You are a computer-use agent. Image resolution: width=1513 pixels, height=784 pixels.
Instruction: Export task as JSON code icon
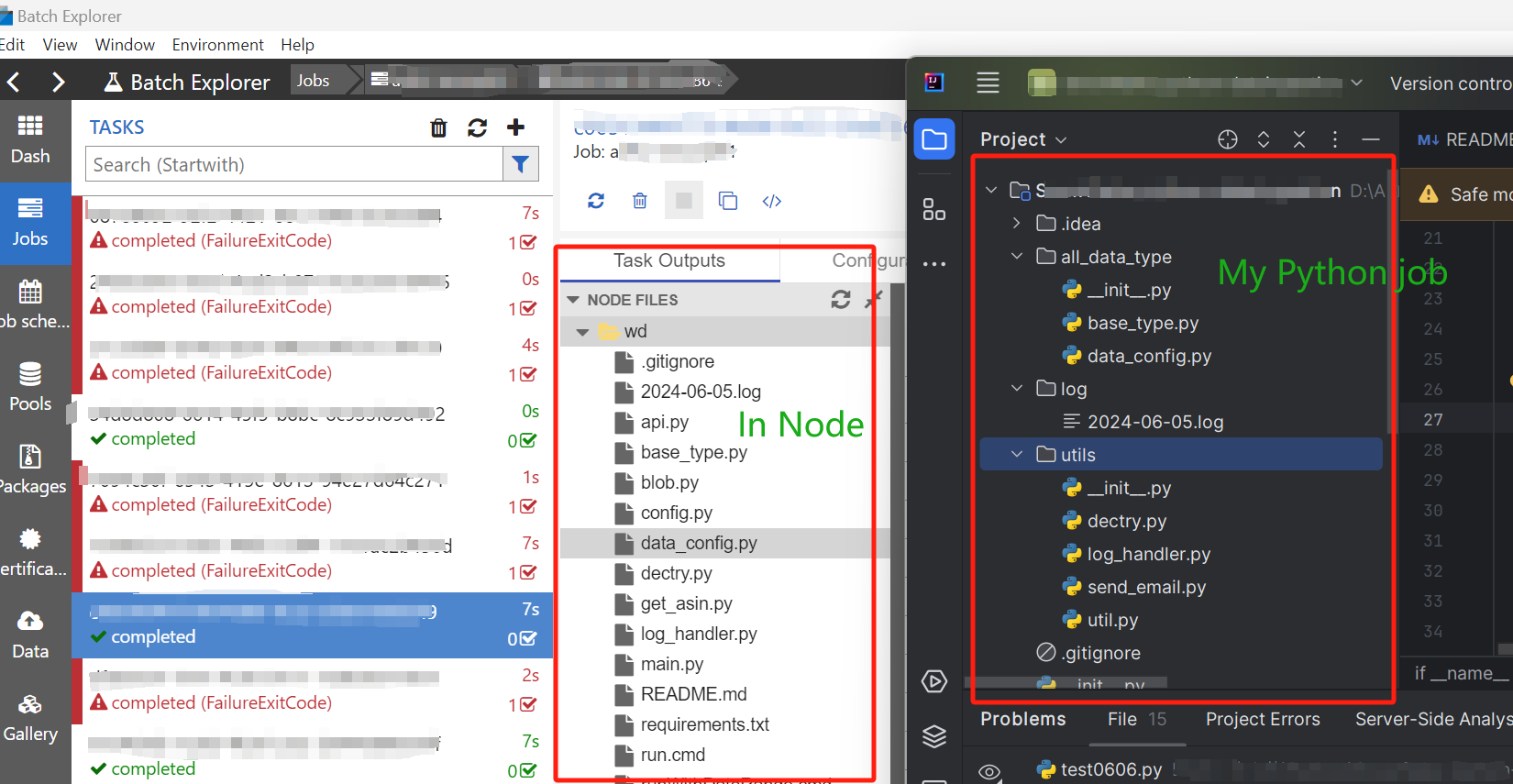pyautogui.click(x=772, y=201)
